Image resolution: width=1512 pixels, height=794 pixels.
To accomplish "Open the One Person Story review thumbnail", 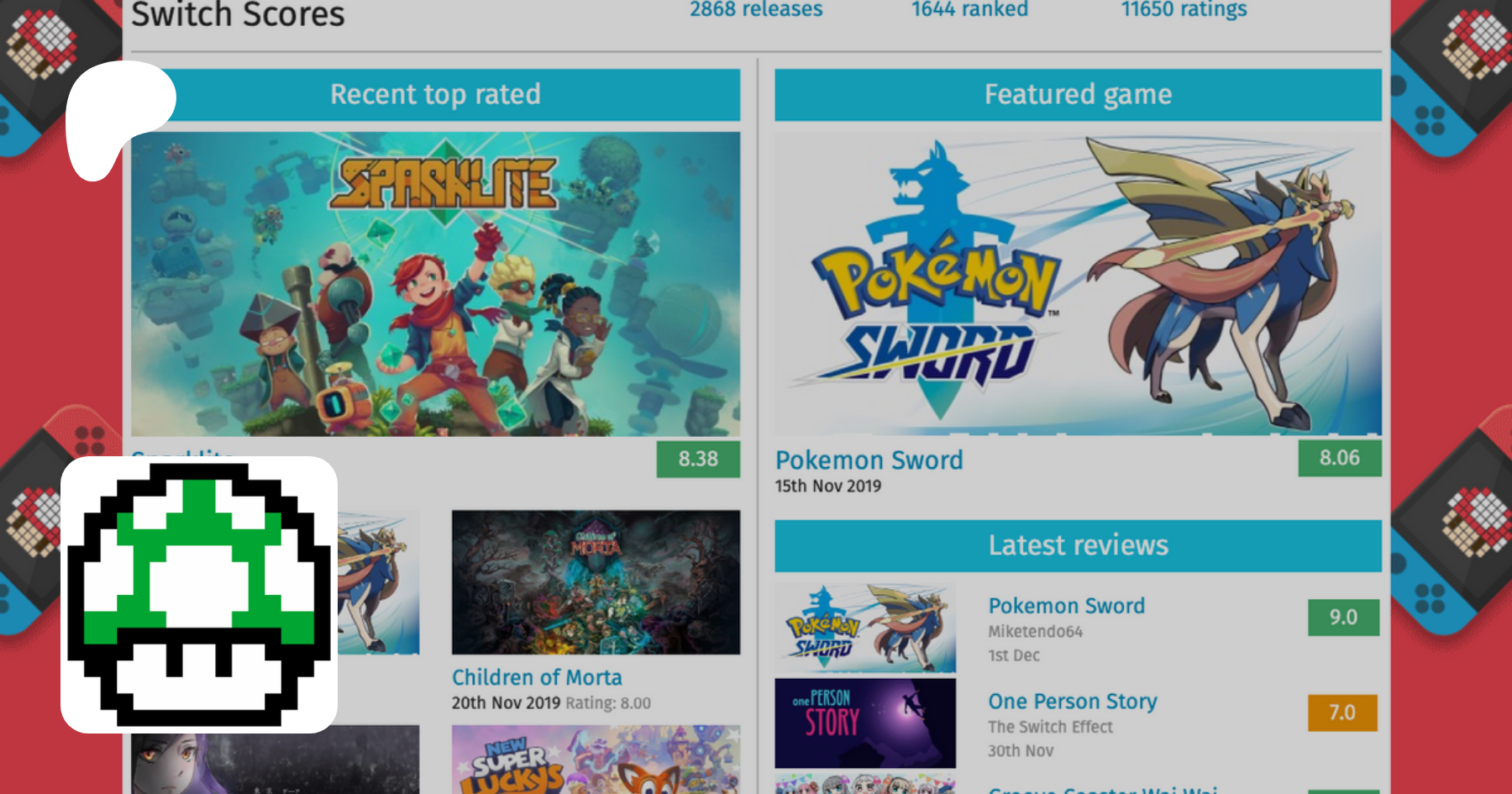I will pos(864,723).
